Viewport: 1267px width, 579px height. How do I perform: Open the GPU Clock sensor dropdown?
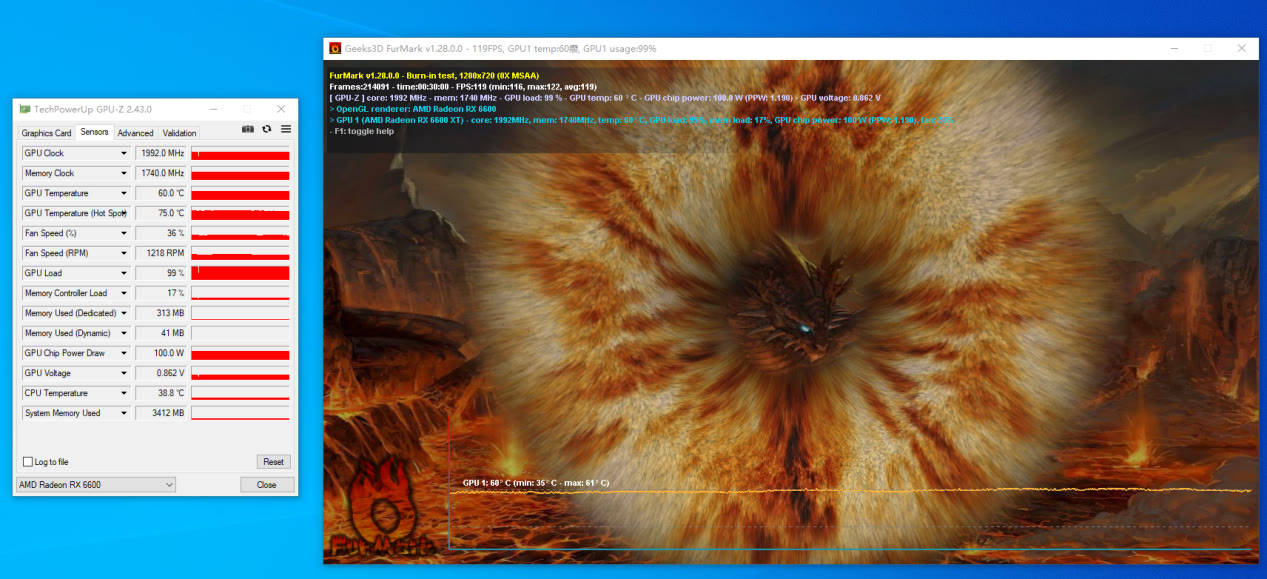pos(124,153)
